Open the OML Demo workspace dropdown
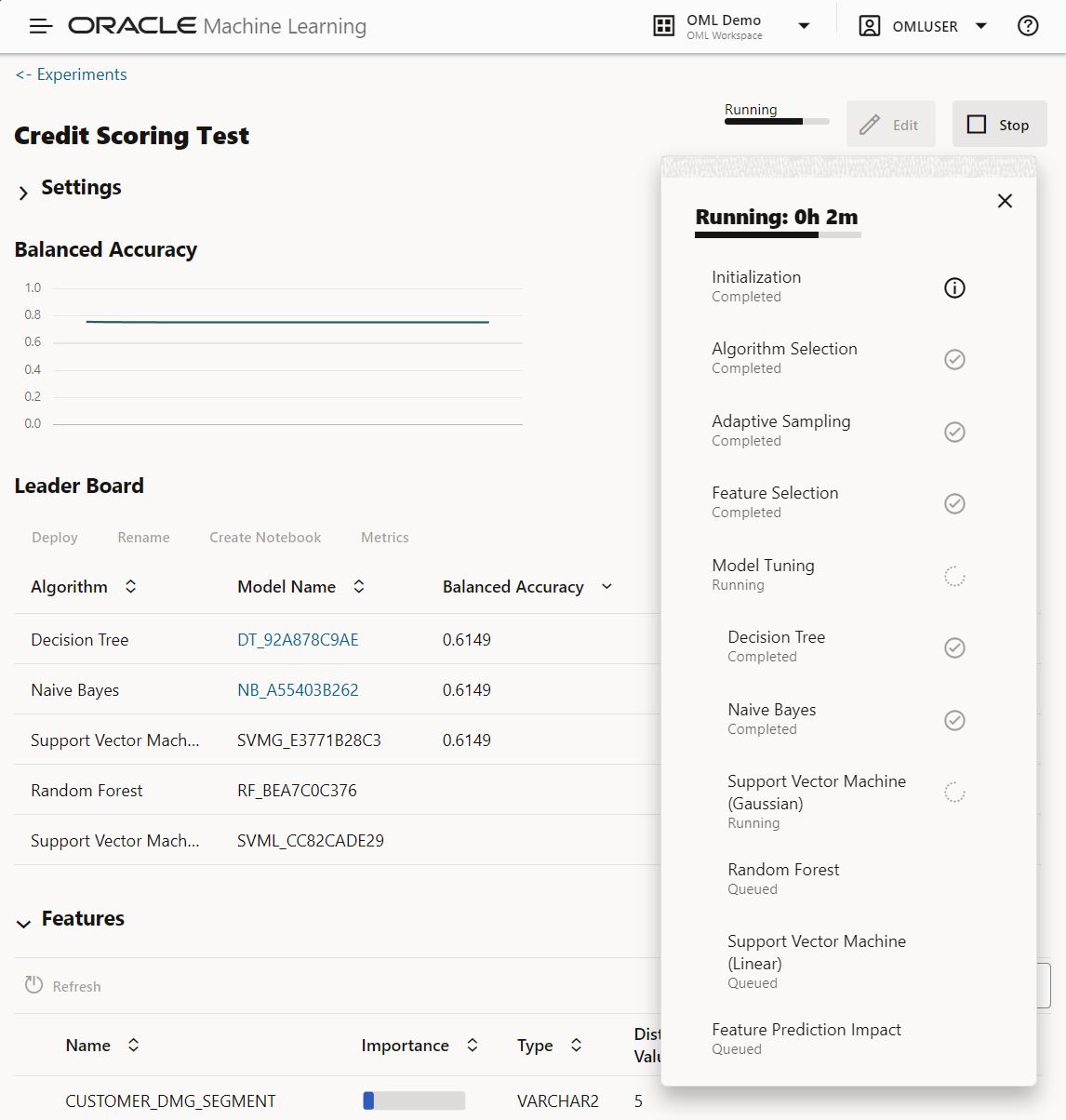The image size is (1066, 1120). click(805, 26)
